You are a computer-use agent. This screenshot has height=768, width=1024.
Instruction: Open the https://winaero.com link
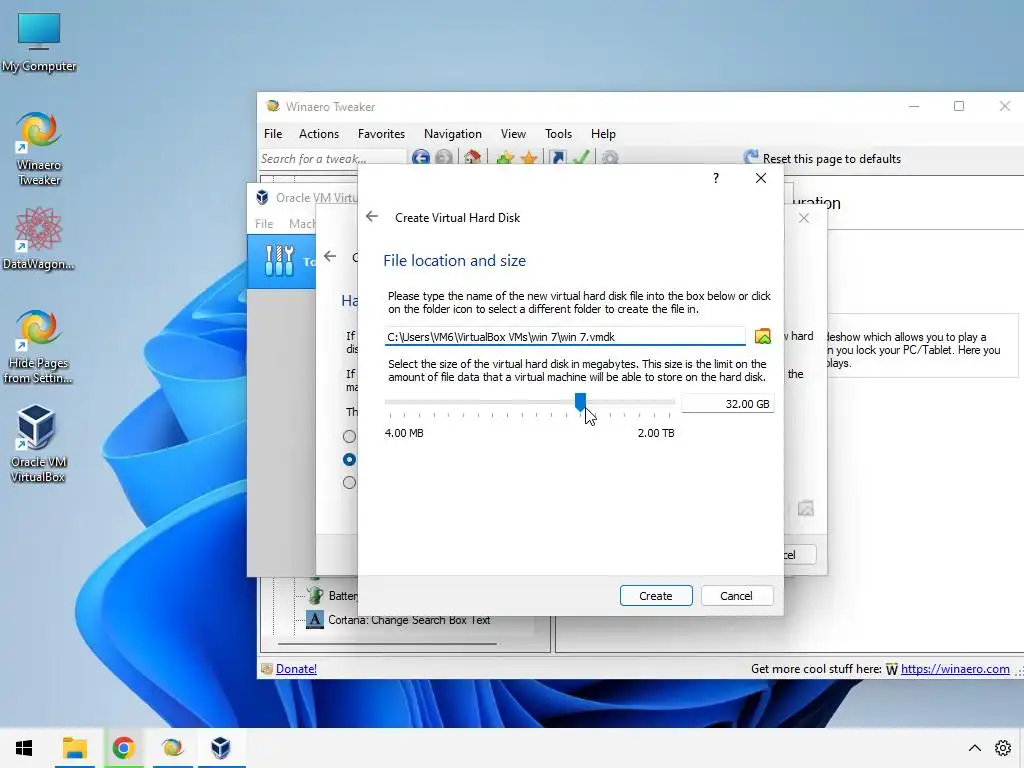(955, 669)
